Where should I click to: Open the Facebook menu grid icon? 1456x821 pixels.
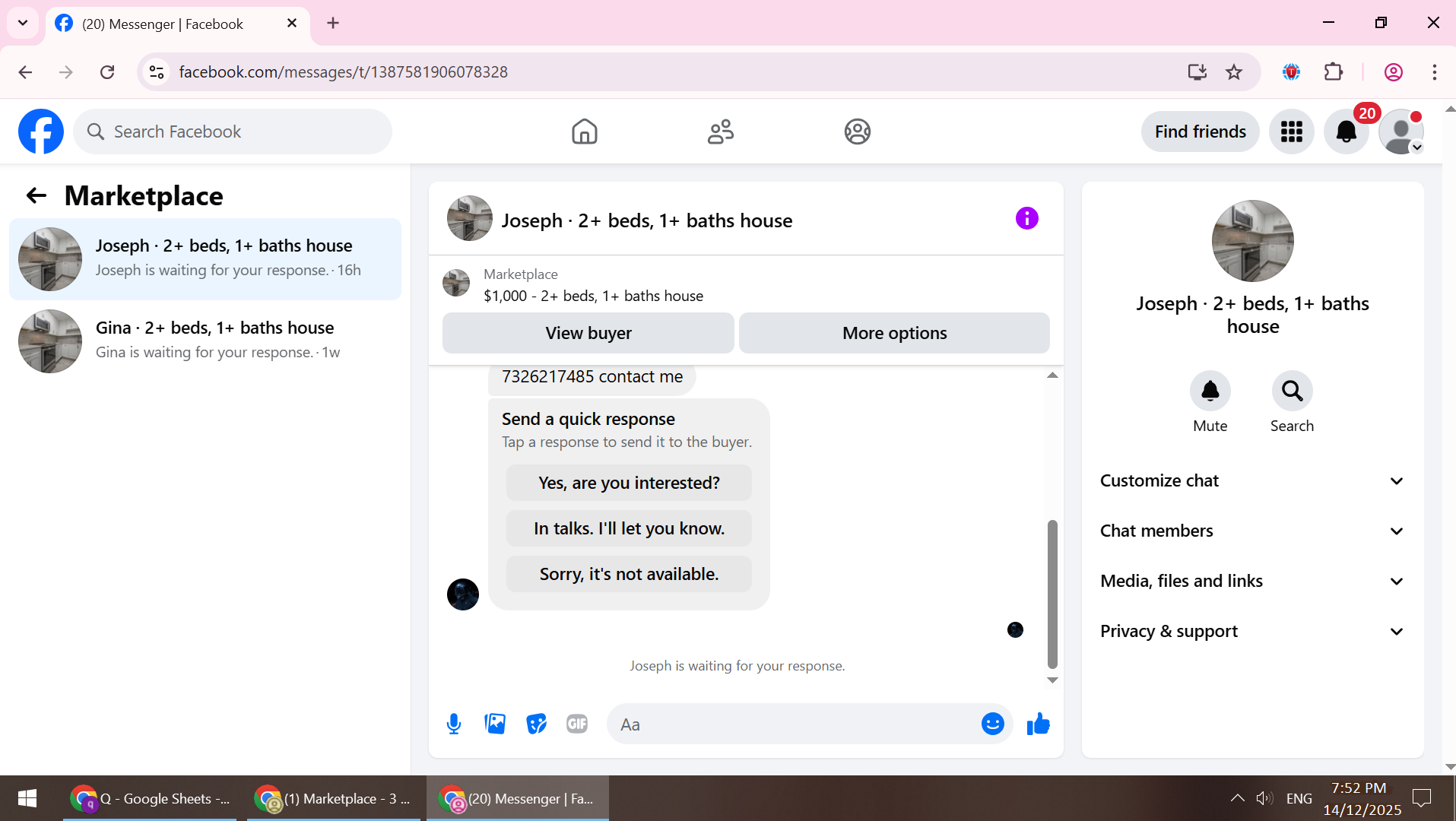pos(1291,132)
